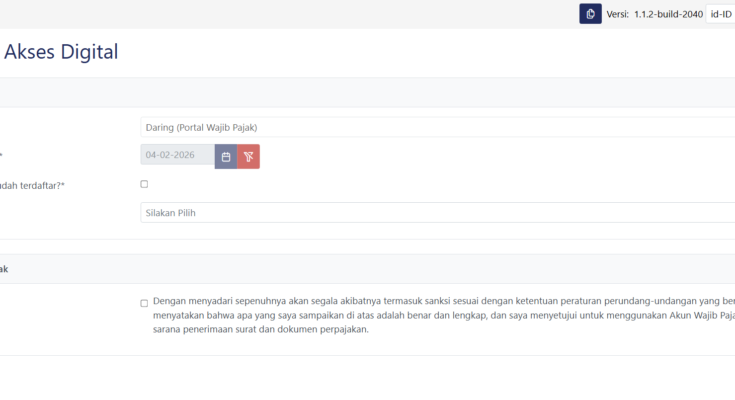The height and width of the screenshot is (400, 735).
Task: Open the 'Daring (Portal Wajib Pajak)' dropdown
Action: pyautogui.click(x=437, y=127)
